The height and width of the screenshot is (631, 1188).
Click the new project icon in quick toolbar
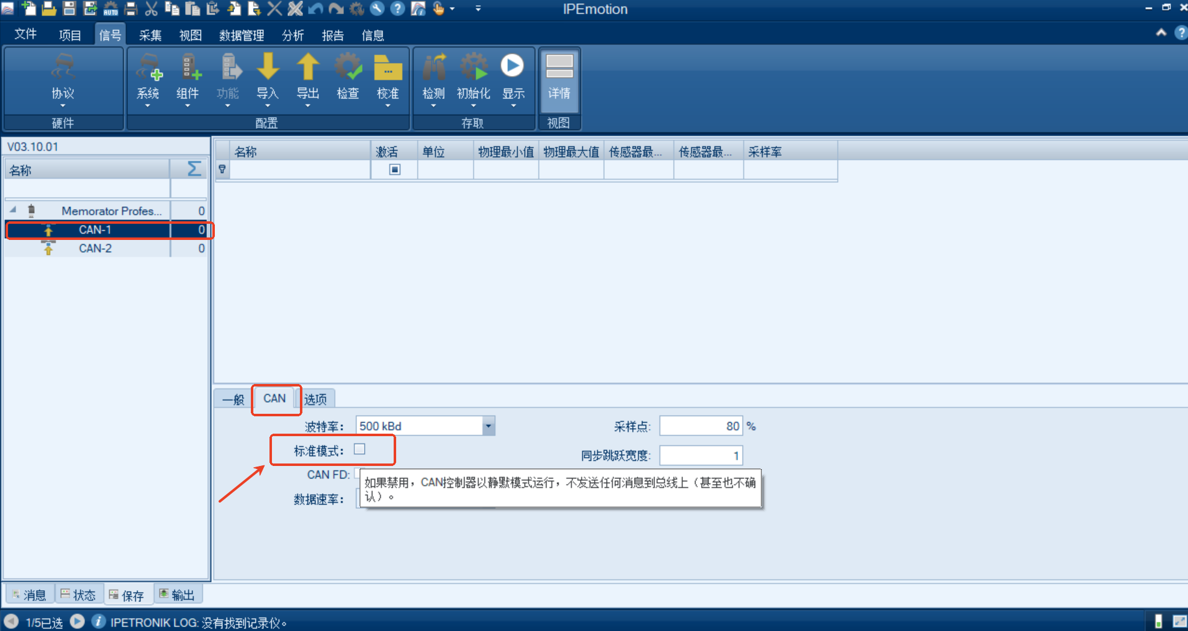(x=30, y=8)
